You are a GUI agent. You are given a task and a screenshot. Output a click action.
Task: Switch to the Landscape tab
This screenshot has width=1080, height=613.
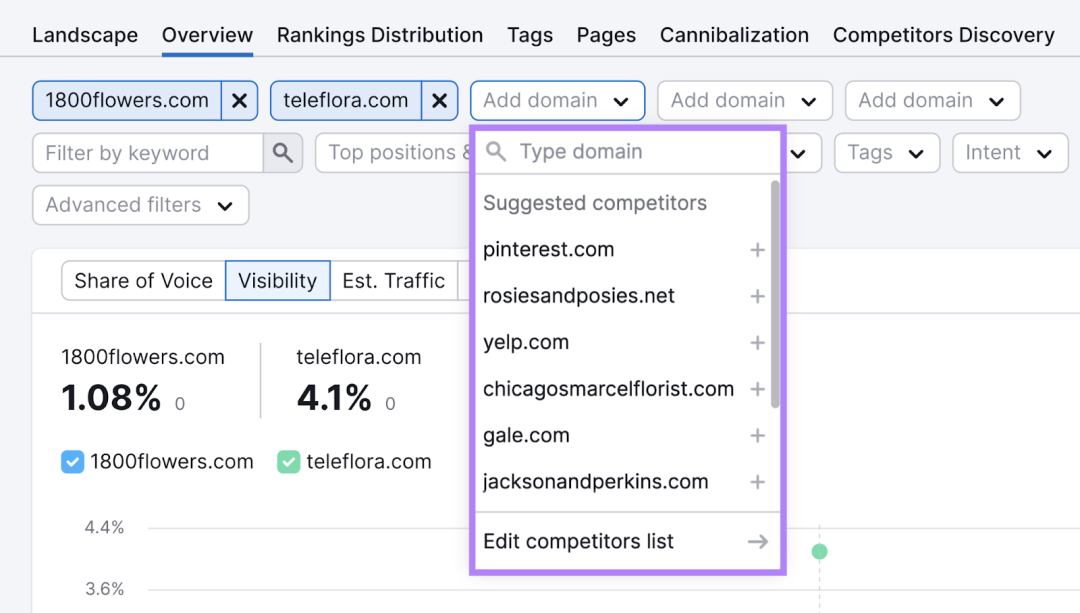85,35
